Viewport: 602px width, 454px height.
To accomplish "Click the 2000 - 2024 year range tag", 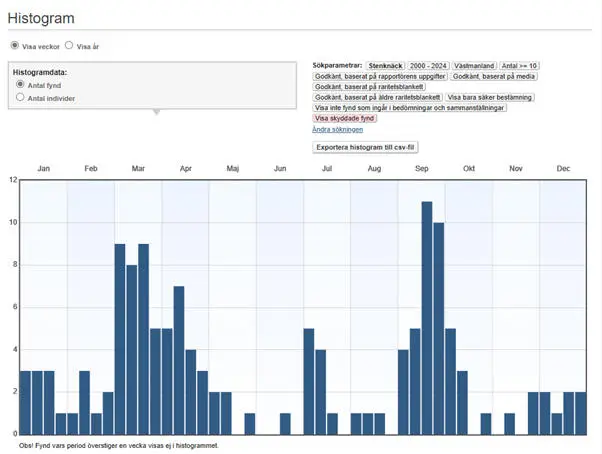I will coord(428,65).
